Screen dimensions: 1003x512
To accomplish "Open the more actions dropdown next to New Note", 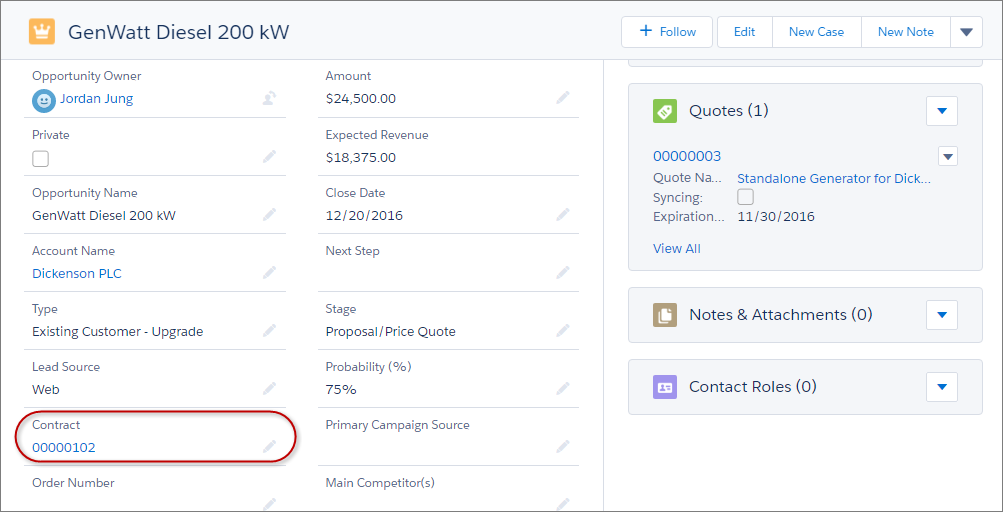I will pos(967,32).
